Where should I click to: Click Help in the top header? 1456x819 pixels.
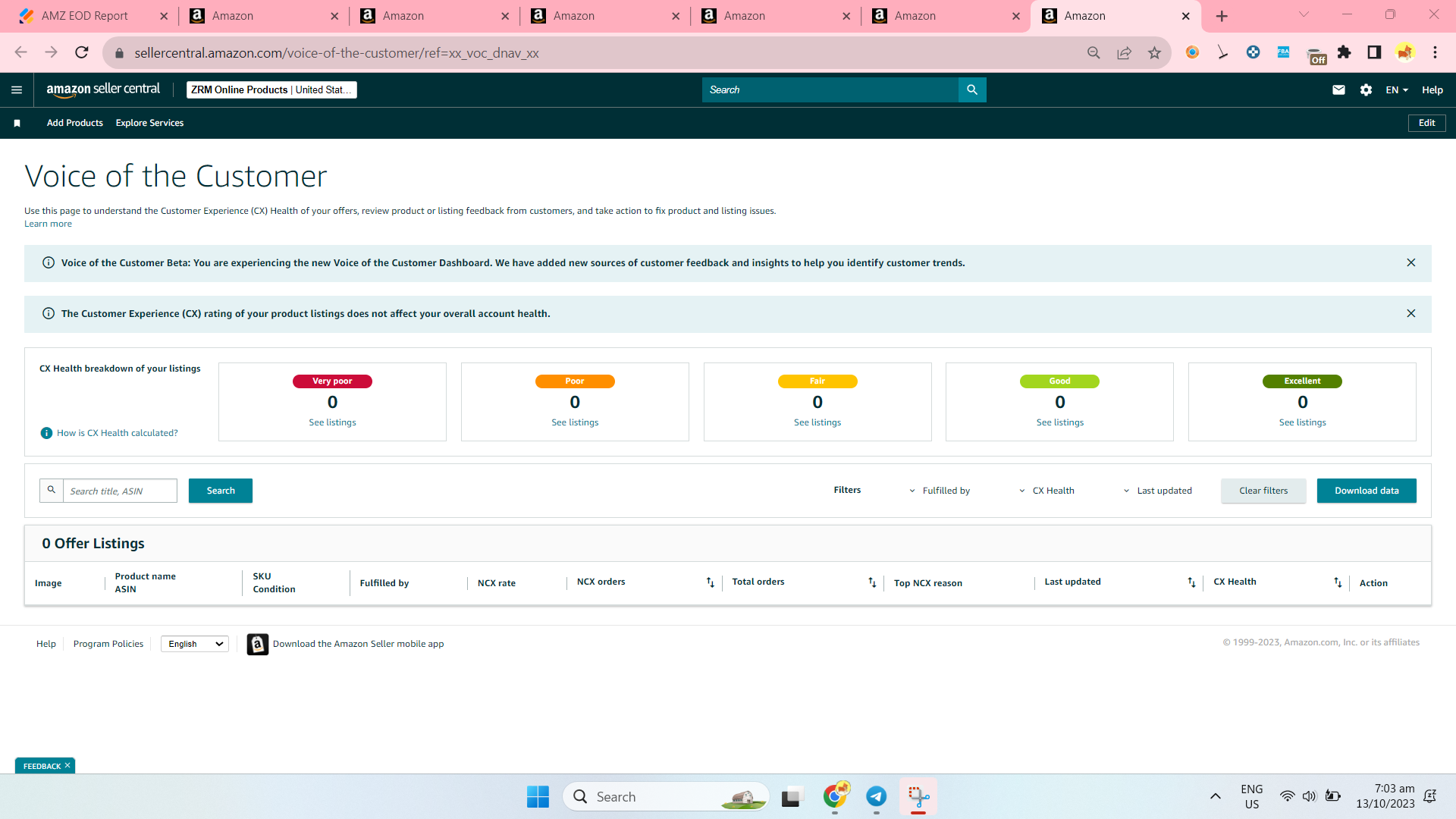coord(1432,90)
